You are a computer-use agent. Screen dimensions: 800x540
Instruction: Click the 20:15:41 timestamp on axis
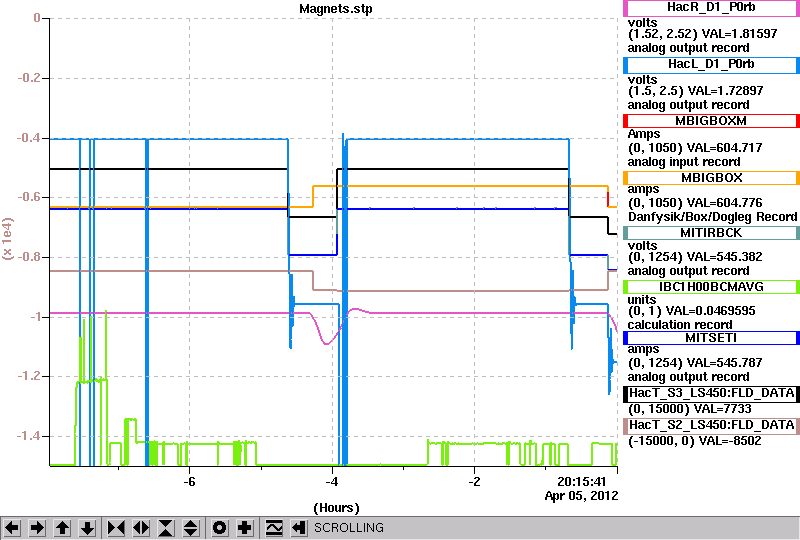click(582, 482)
